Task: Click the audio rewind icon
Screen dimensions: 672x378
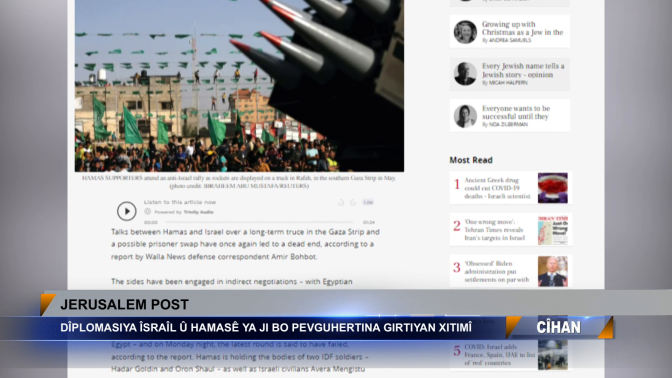Action: click(x=341, y=203)
